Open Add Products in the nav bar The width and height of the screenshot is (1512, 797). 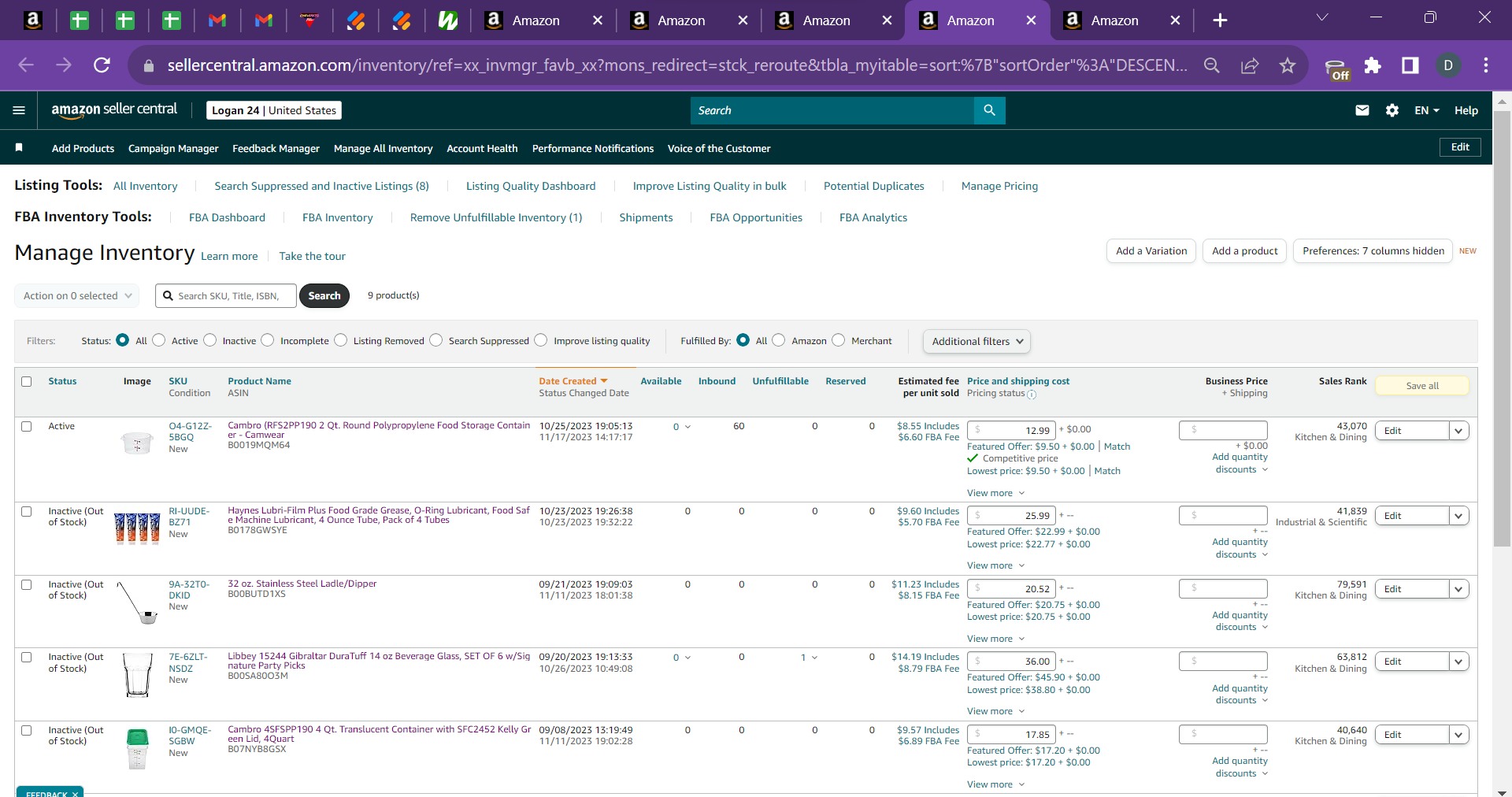(83, 148)
